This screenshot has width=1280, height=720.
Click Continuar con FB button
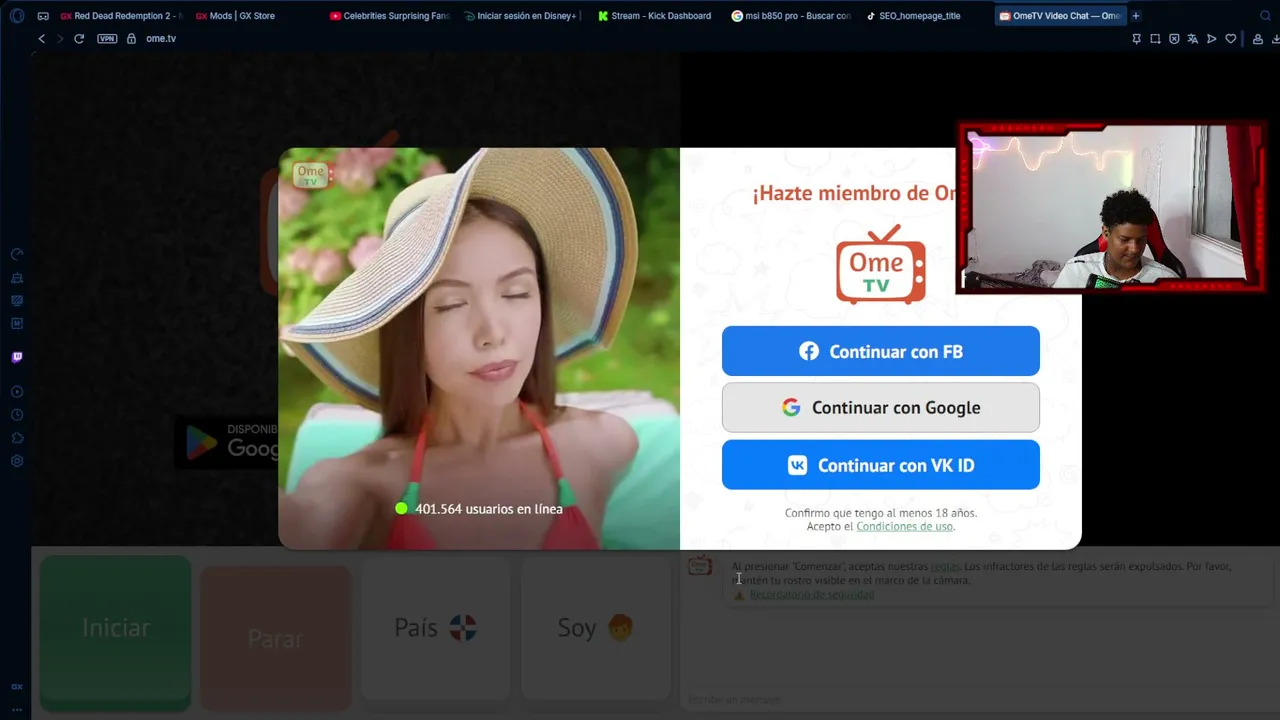pyautogui.click(x=881, y=351)
